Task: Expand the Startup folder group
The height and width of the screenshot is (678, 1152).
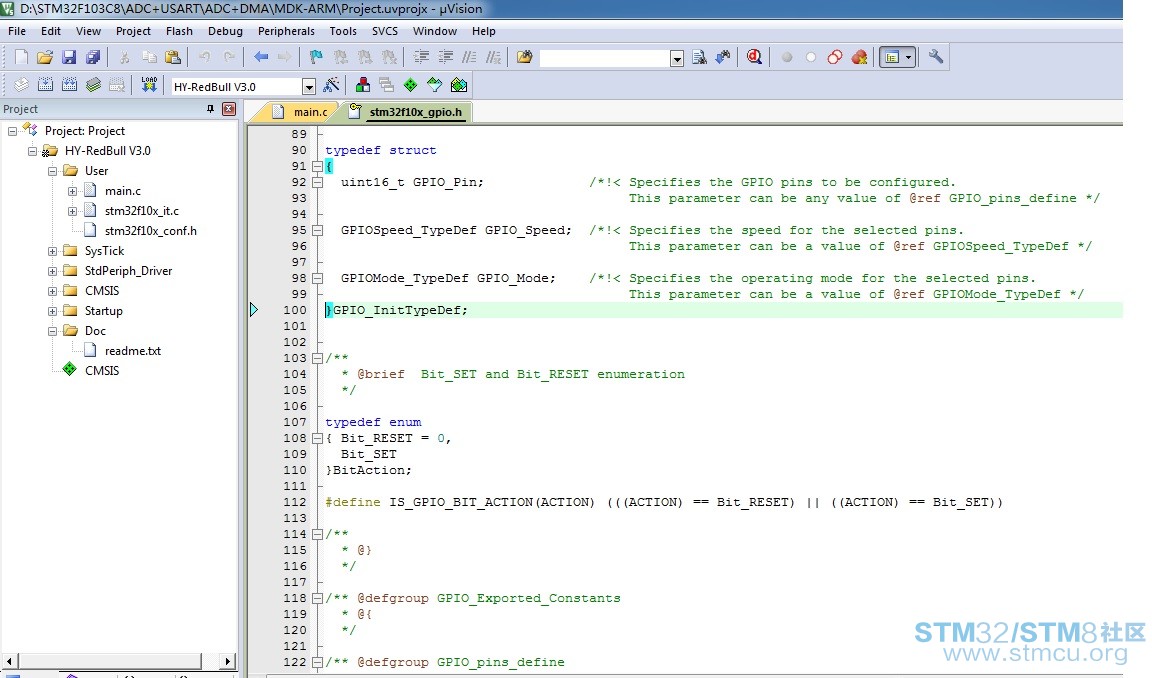Action: tap(52, 311)
